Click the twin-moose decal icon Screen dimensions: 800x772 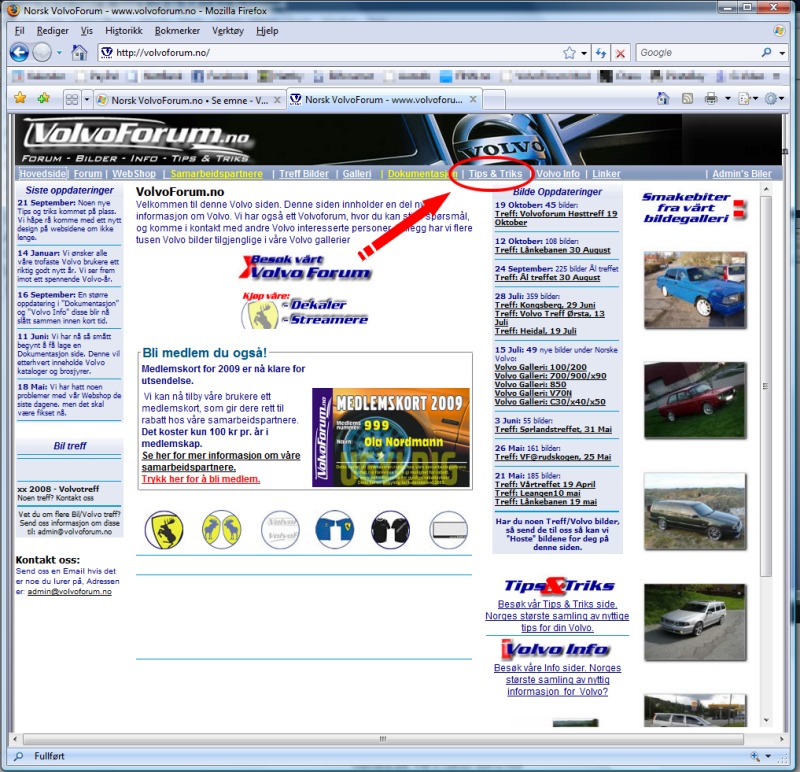[x=221, y=530]
